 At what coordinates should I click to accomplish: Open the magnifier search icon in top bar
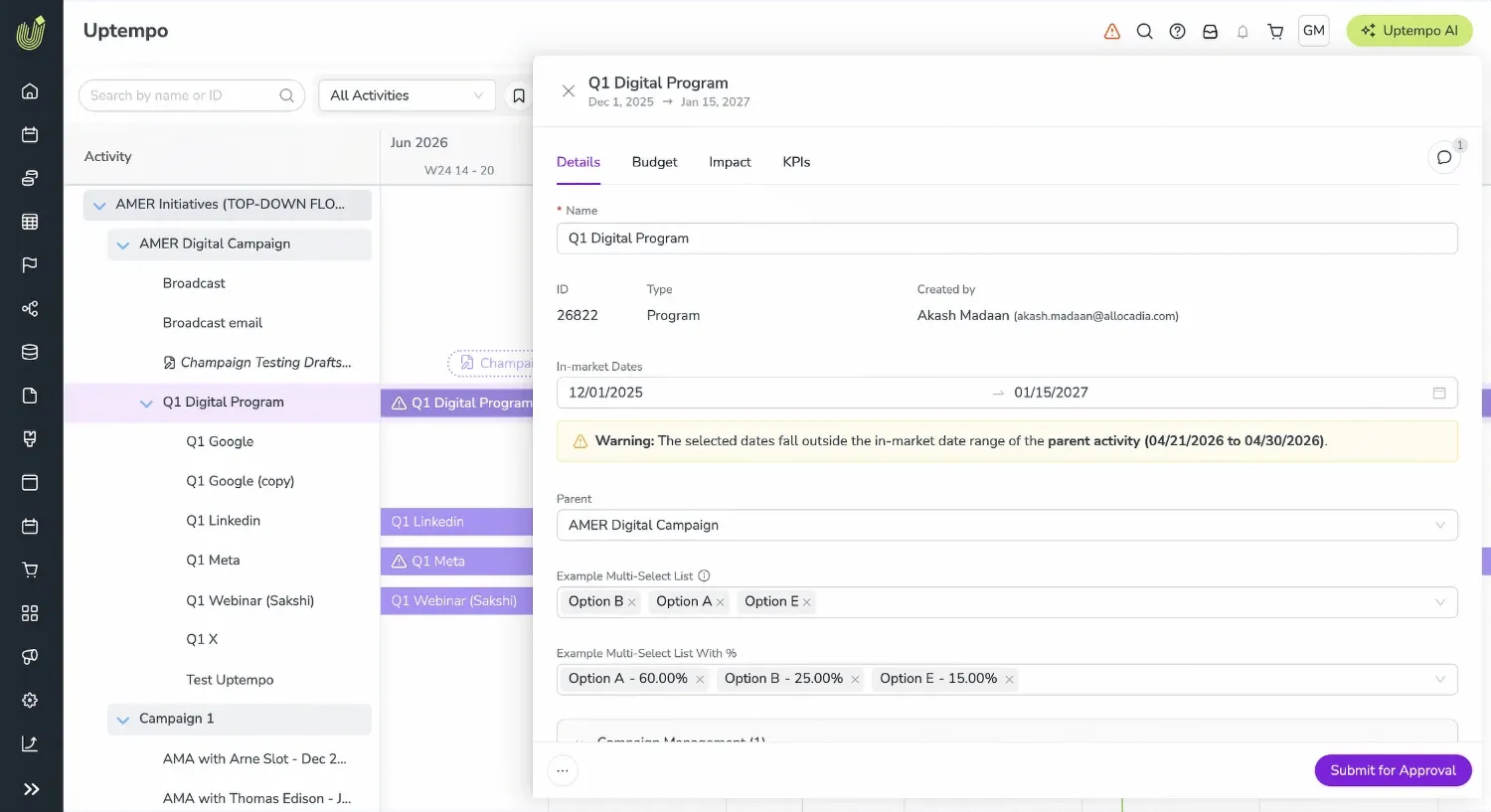[1145, 32]
